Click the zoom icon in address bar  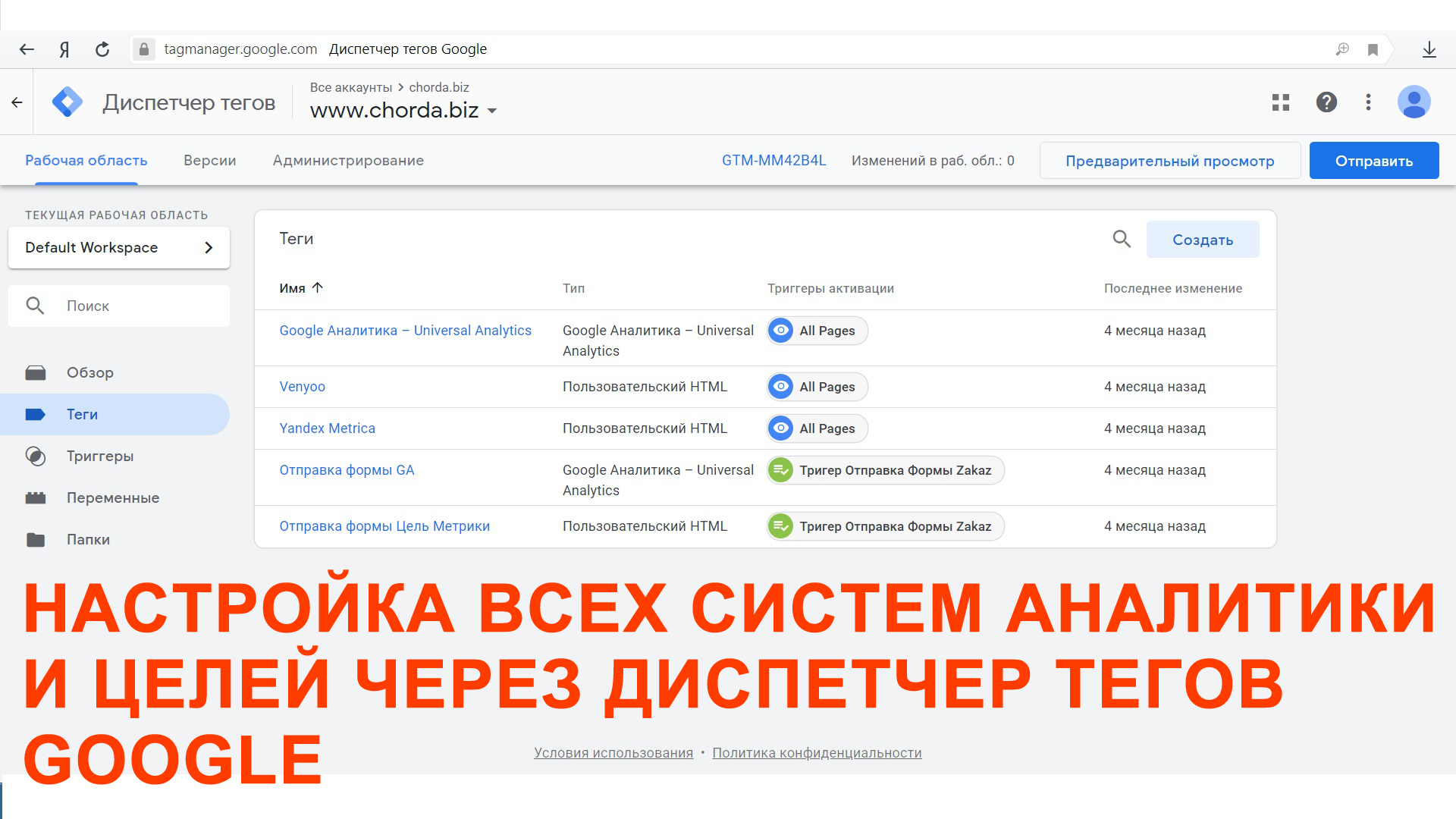pos(1342,49)
